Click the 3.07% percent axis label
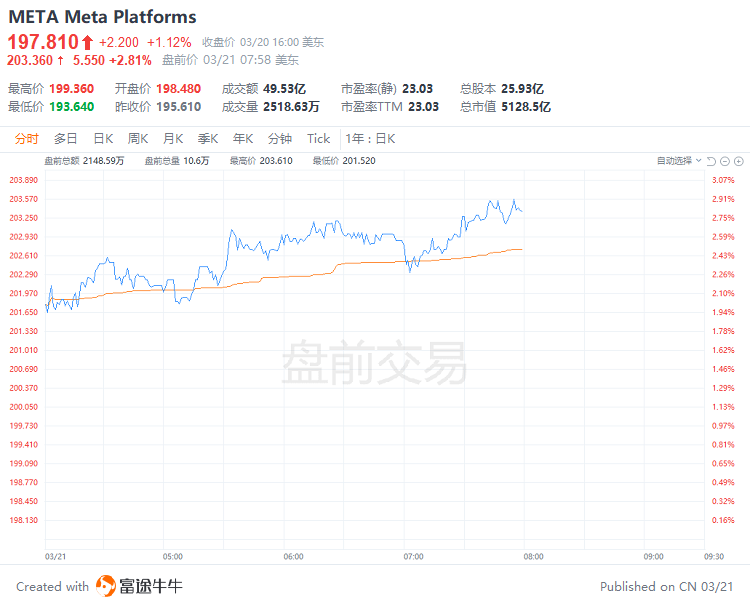The height and width of the screenshot is (607, 750). [x=723, y=180]
